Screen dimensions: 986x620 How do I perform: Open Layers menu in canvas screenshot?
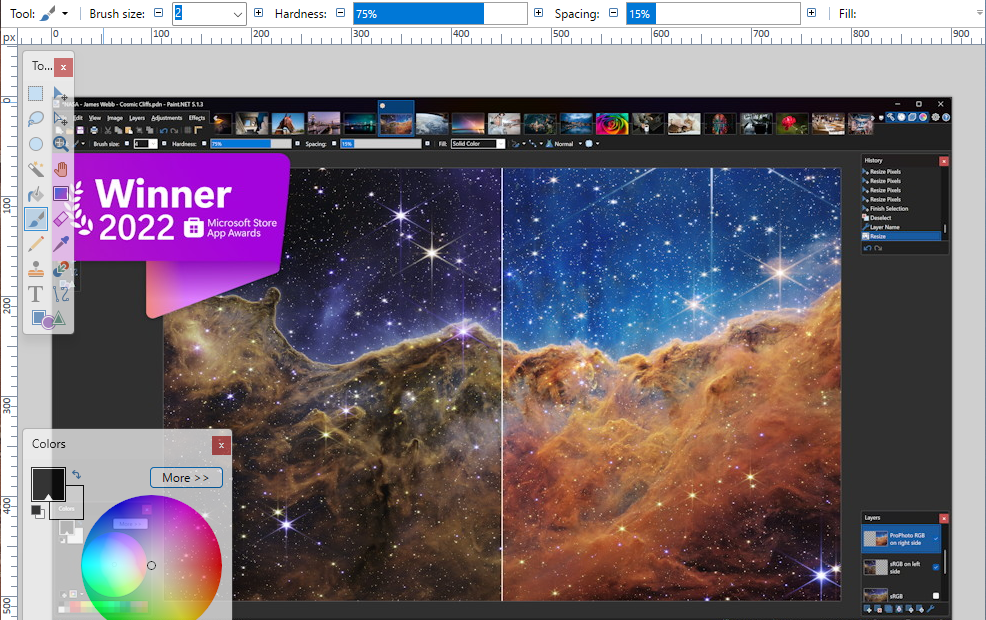(137, 118)
